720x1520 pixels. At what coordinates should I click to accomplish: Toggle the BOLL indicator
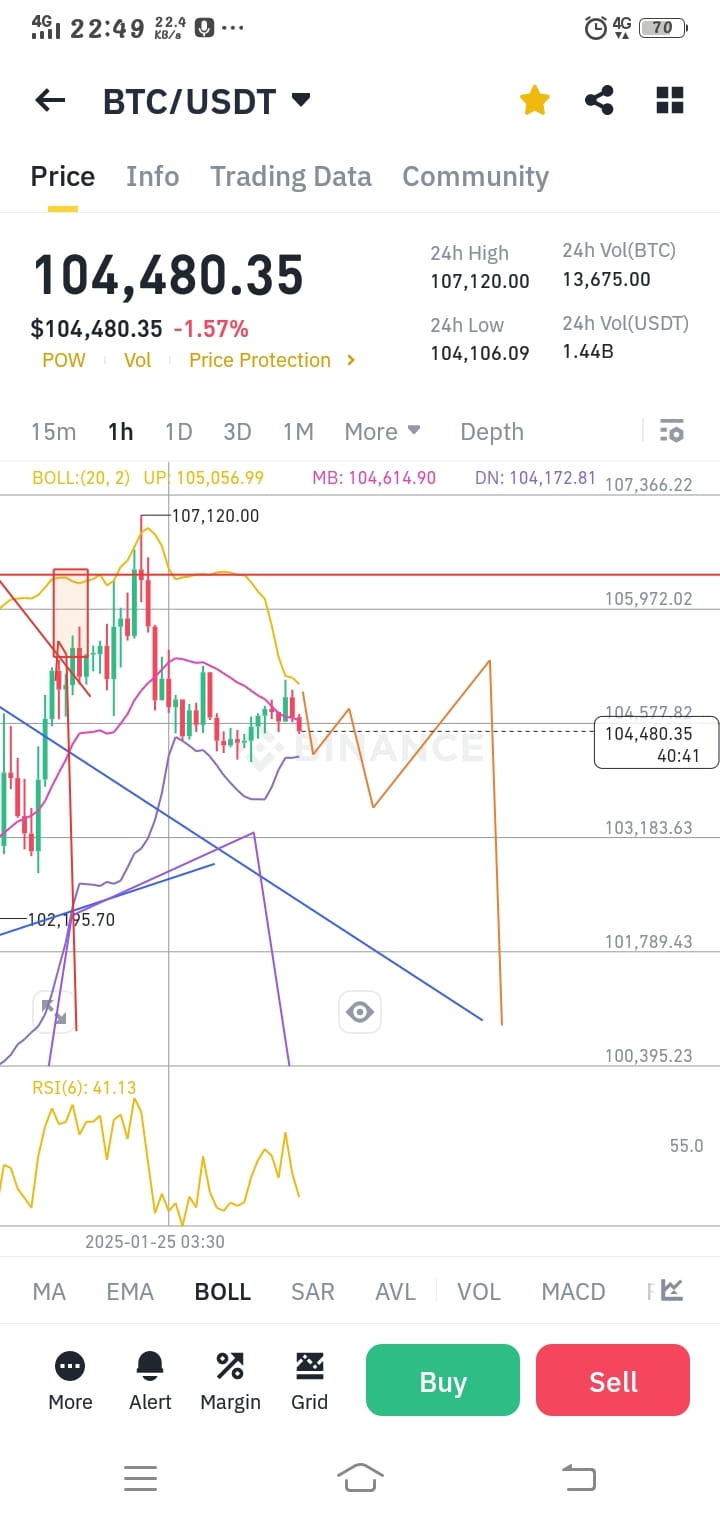pyautogui.click(x=223, y=1292)
